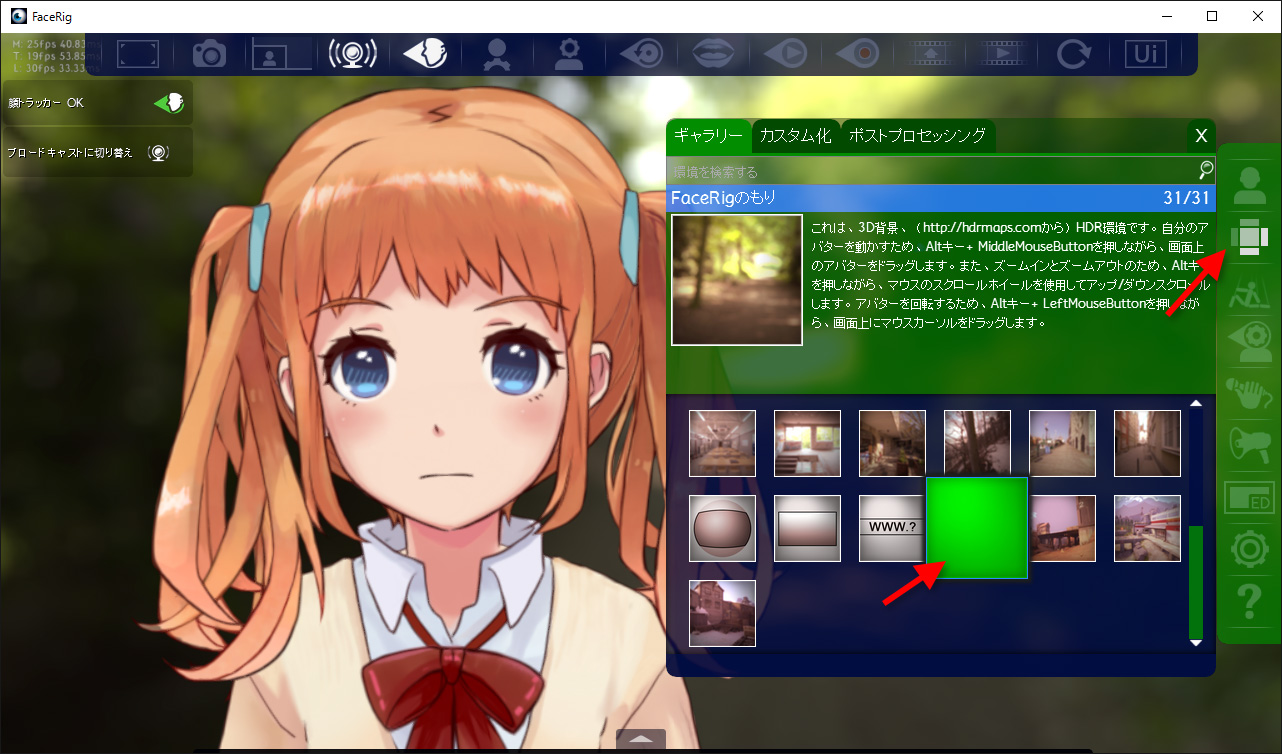Open the environments icon in sidebar
This screenshot has height=754, width=1282.
click(1249, 238)
